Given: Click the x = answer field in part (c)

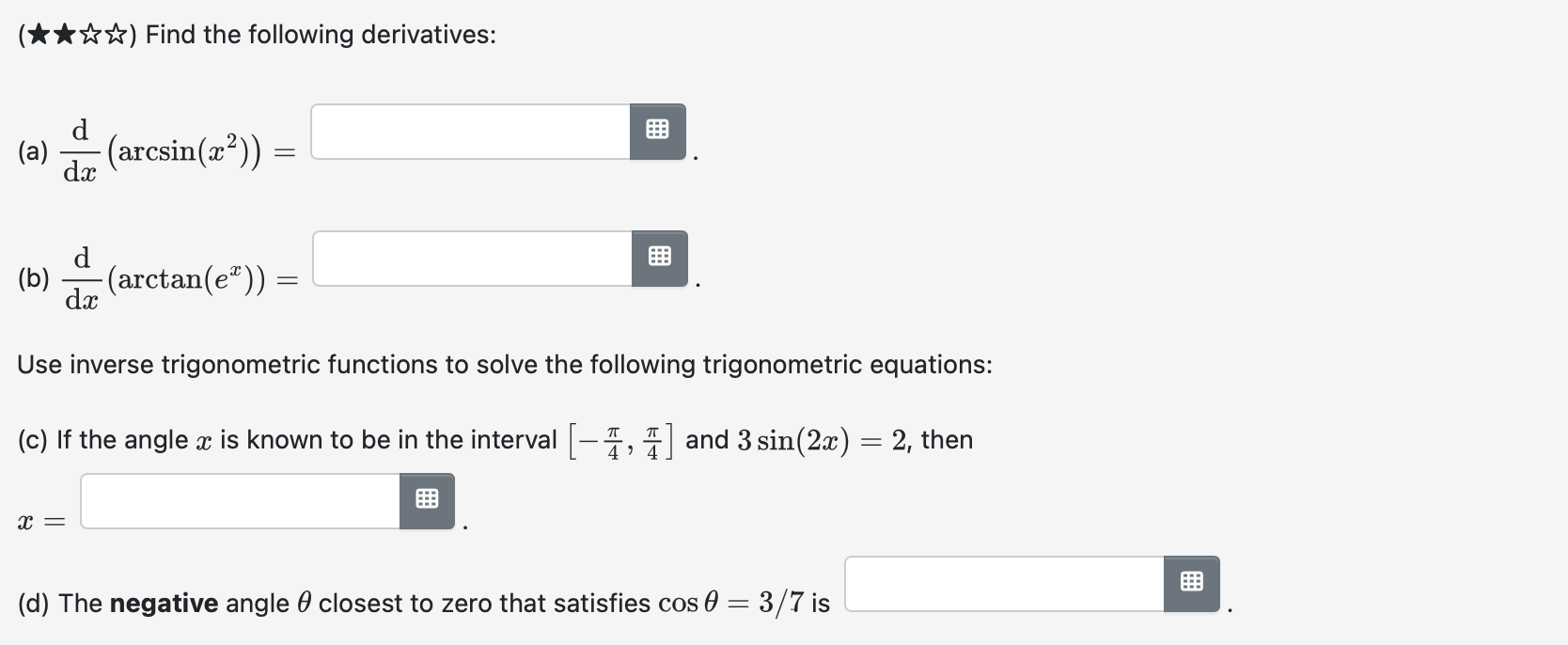Looking at the screenshot, I should (x=241, y=501).
